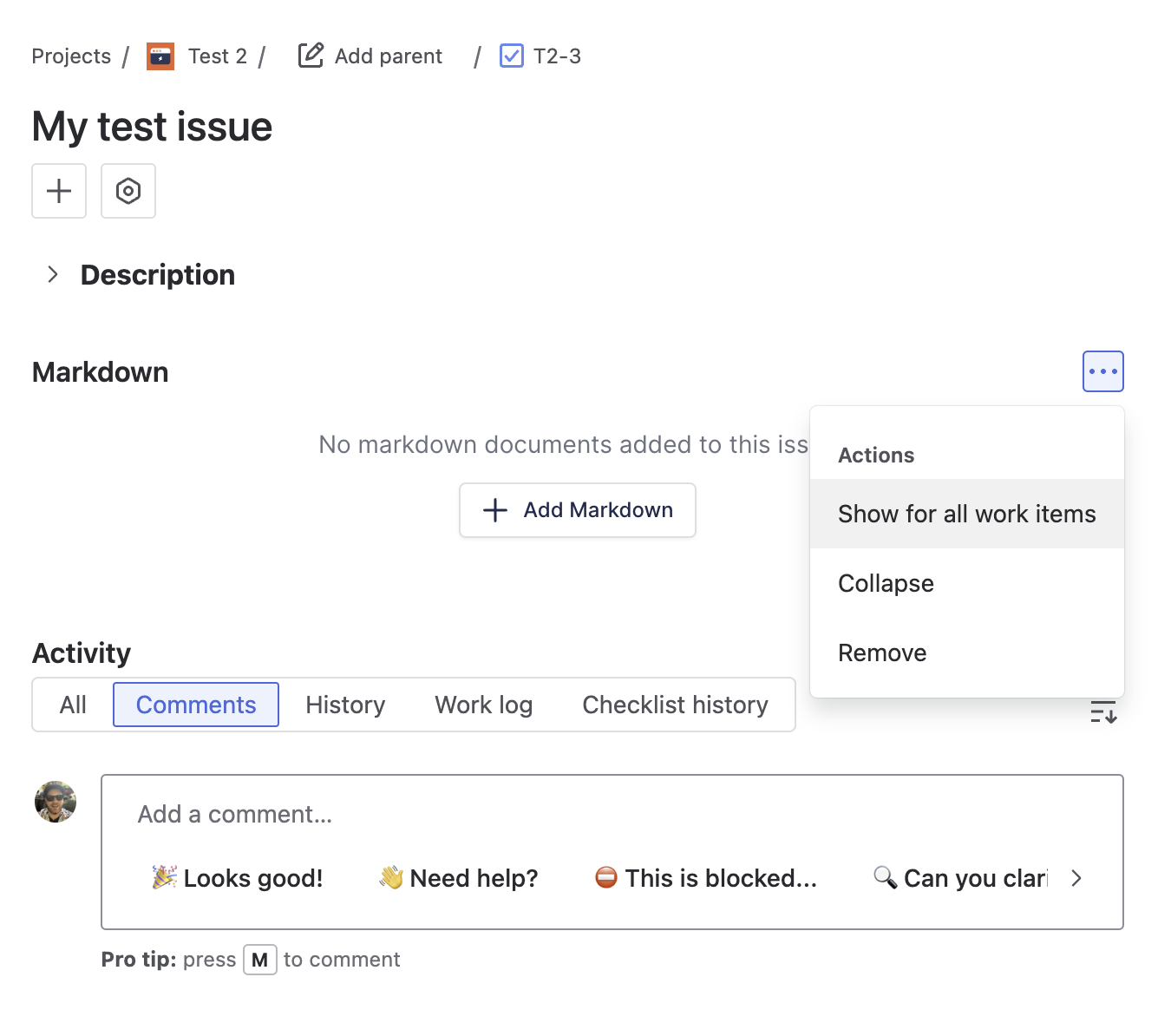Click the T2-3 task checkbox icon

tap(511, 56)
